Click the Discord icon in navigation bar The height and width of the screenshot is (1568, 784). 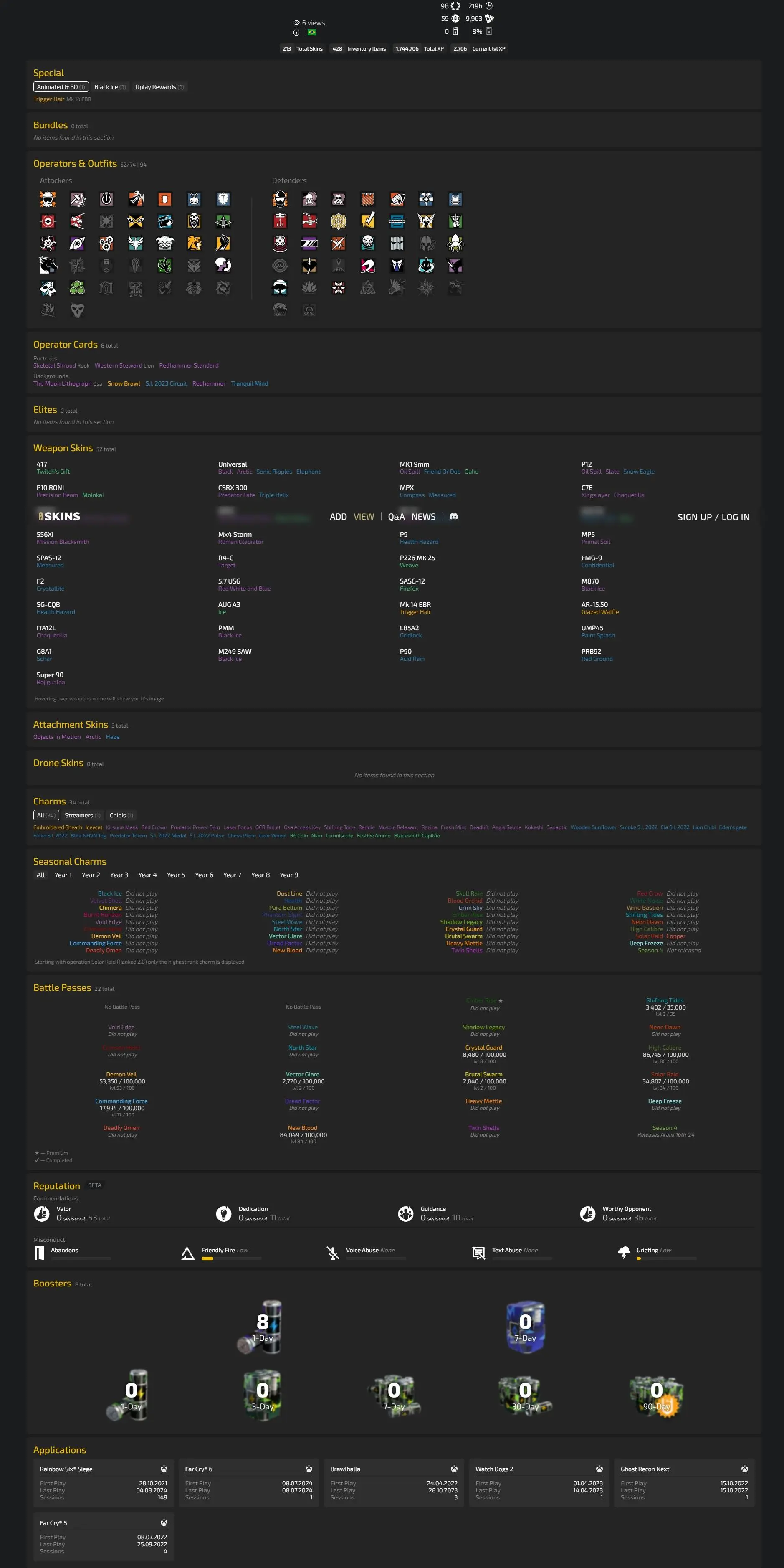pos(453,516)
